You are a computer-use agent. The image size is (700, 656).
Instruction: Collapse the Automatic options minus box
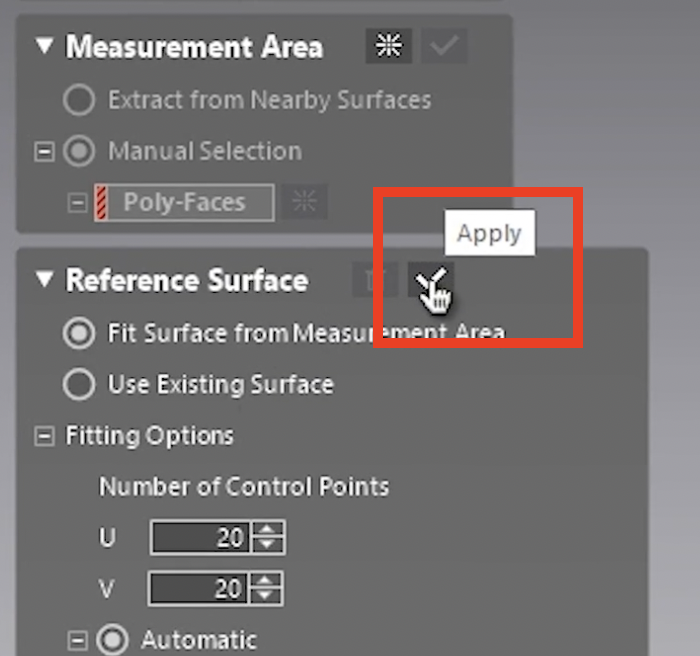pyautogui.click(x=77, y=641)
